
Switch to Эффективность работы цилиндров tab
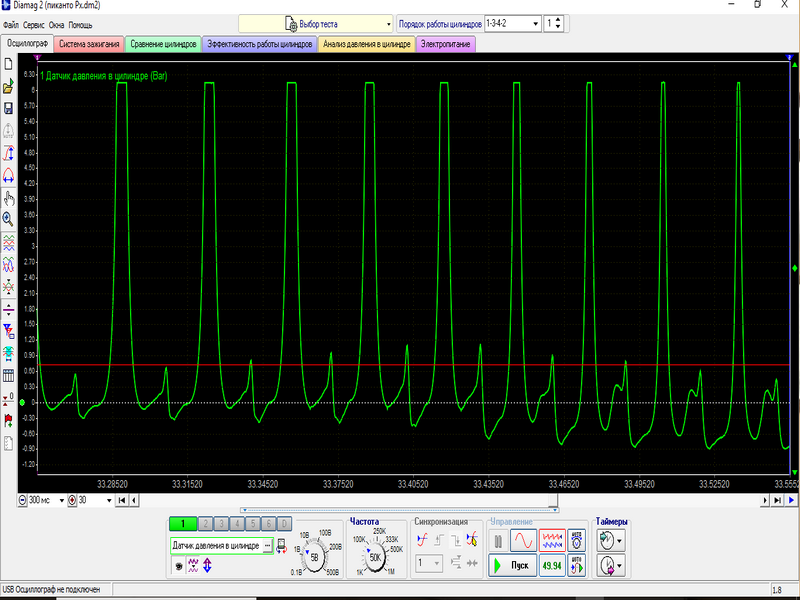click(260, 44)
